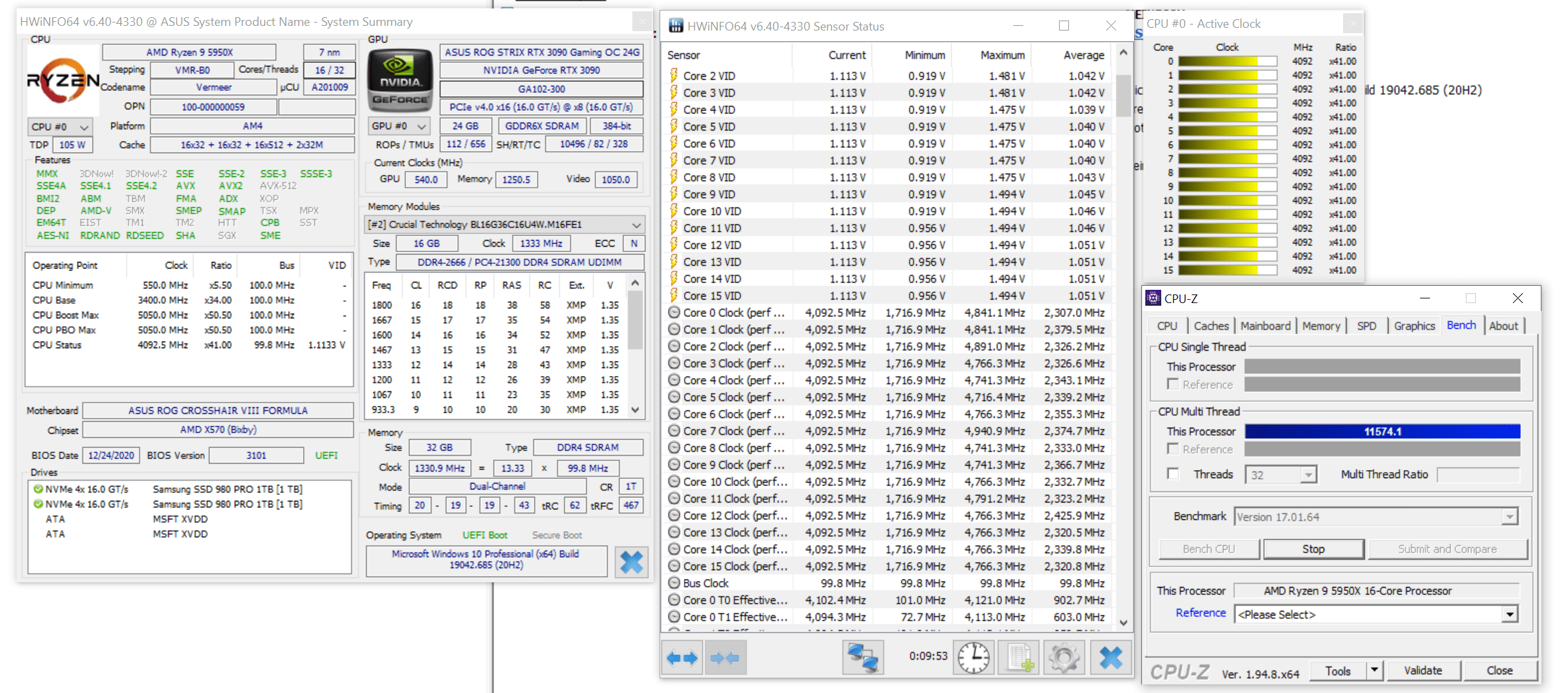Click the Multi Thread Ratio field
Screen dimensions: 1568x693
coord(1478,475)
